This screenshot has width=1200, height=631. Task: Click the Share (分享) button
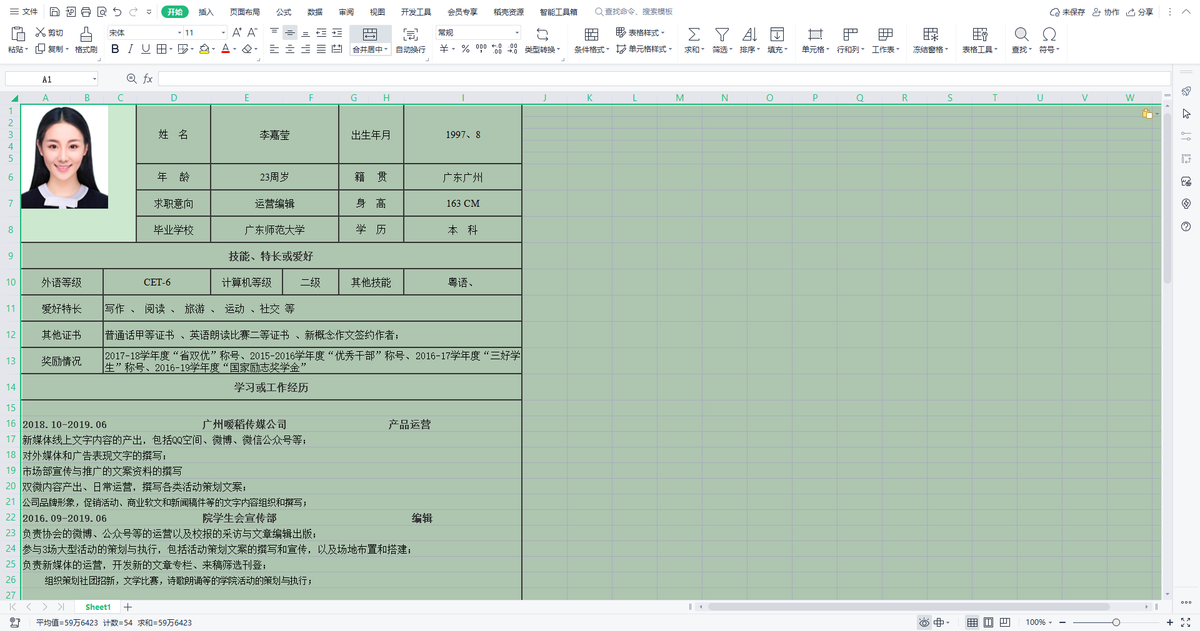pos(1139,12)
